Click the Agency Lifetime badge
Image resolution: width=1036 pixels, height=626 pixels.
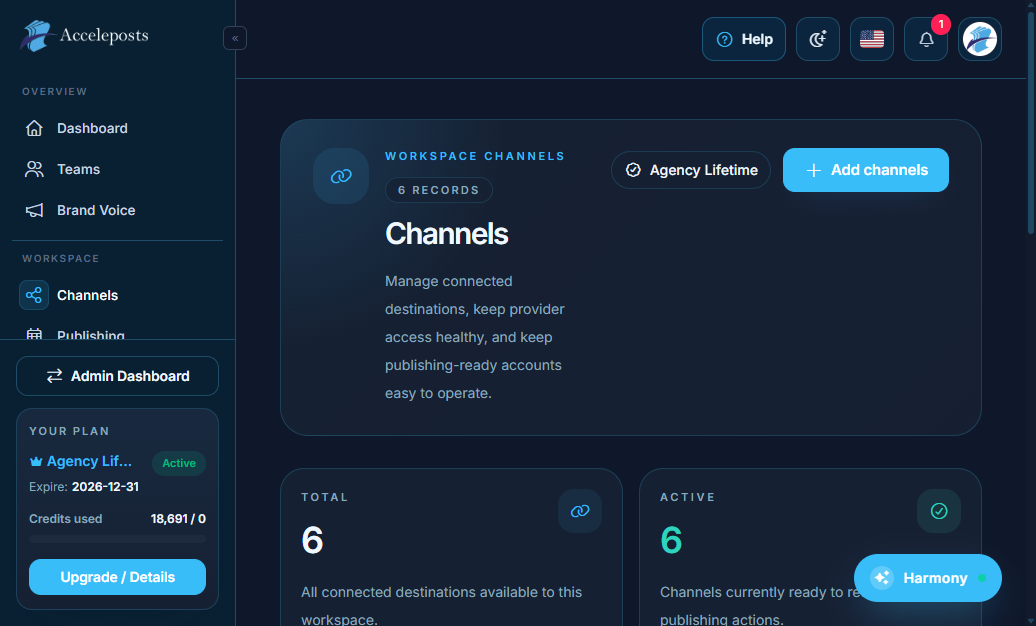click(691, 170)
